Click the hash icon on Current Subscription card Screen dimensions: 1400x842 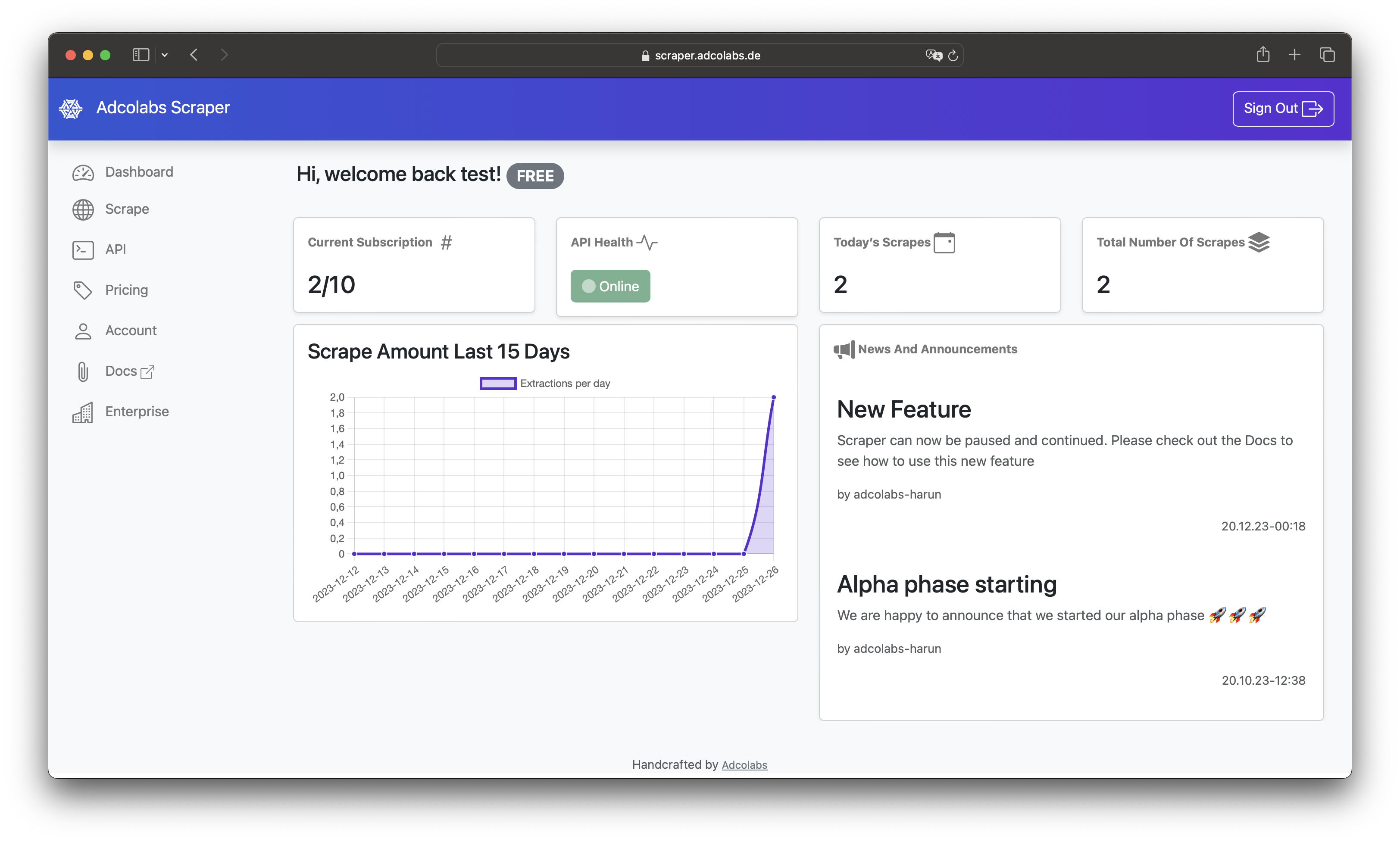click(x=447, y=242)
